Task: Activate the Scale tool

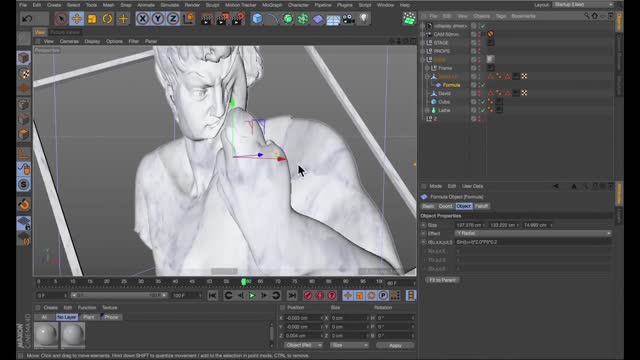Action: click(x=92, y=19)
